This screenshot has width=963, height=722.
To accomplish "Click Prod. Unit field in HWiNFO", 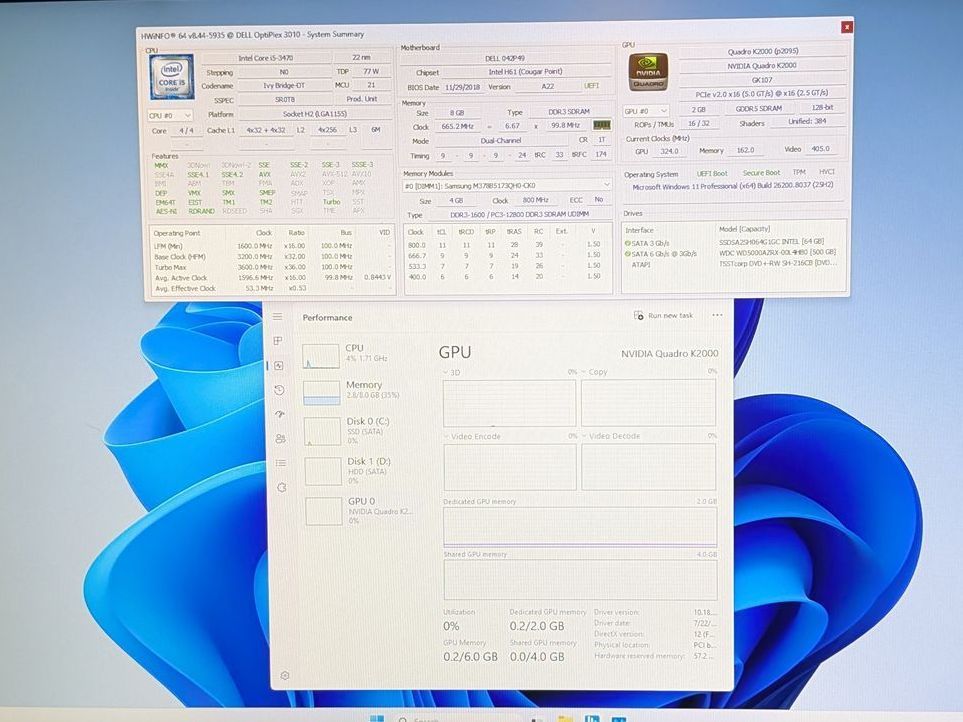I will (362, 99).
